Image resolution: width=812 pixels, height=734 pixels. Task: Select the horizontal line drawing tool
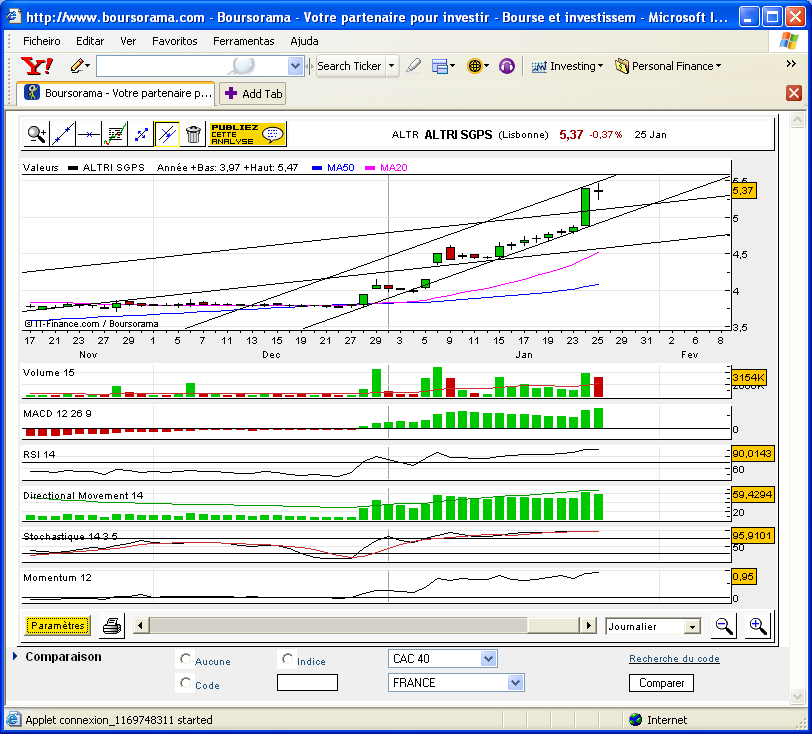[x=89, y=135]
